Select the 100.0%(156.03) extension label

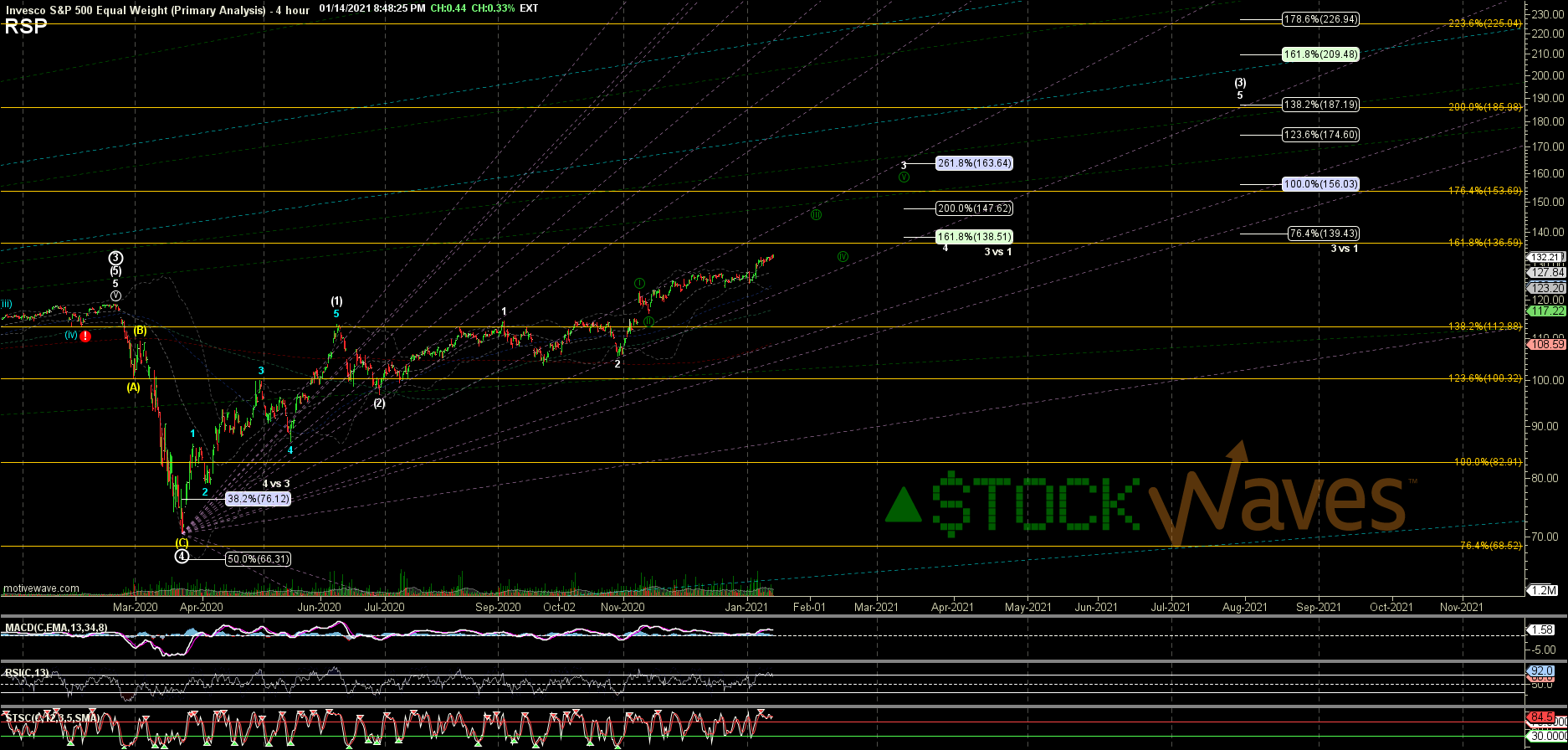(1320, 184)
